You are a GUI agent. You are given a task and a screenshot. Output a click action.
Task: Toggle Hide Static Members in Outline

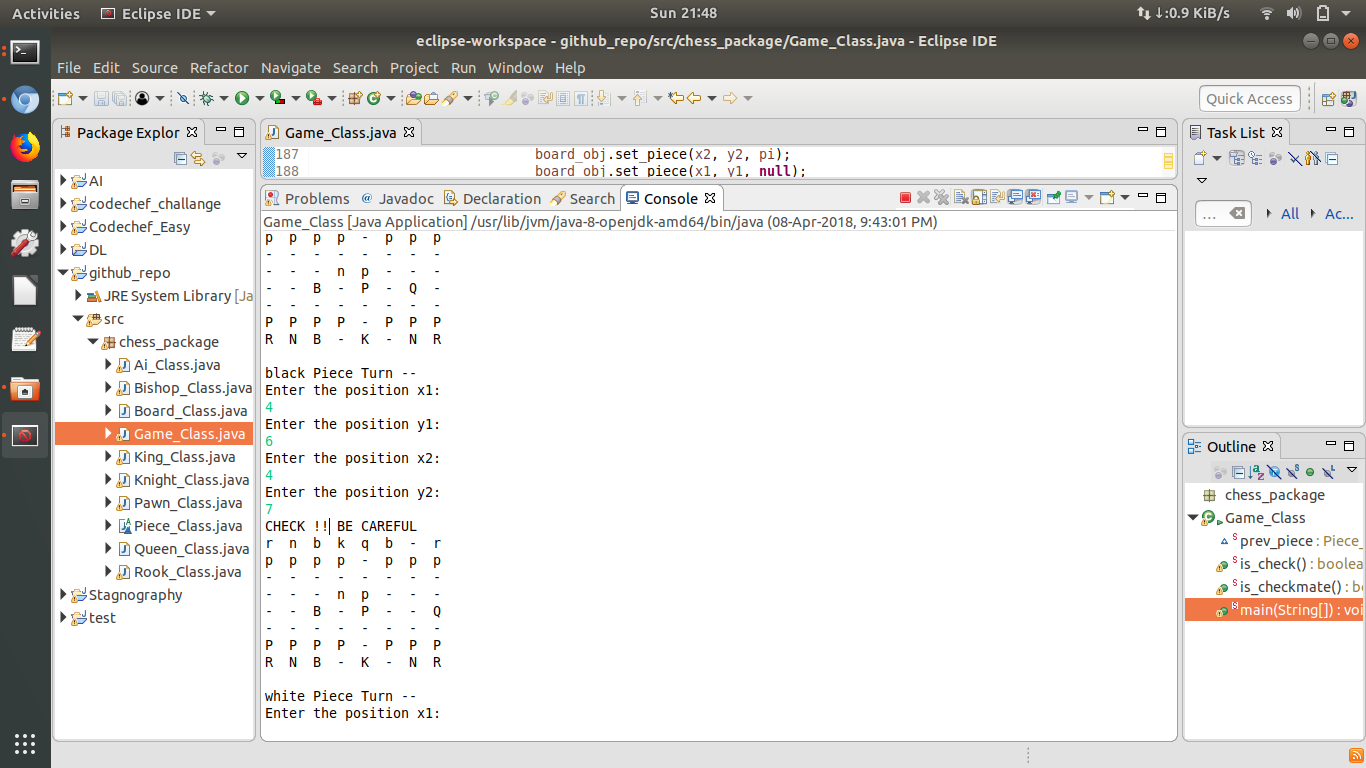1292,472
